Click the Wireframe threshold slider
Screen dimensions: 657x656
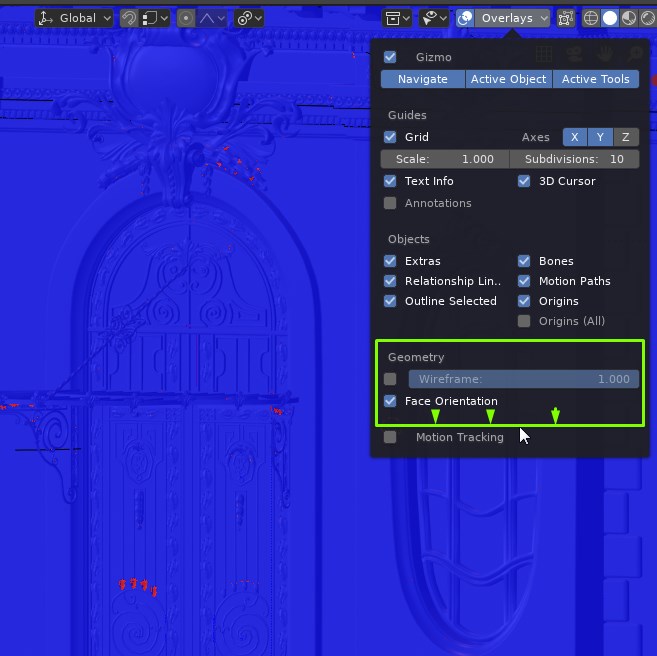tap(524, 379)
